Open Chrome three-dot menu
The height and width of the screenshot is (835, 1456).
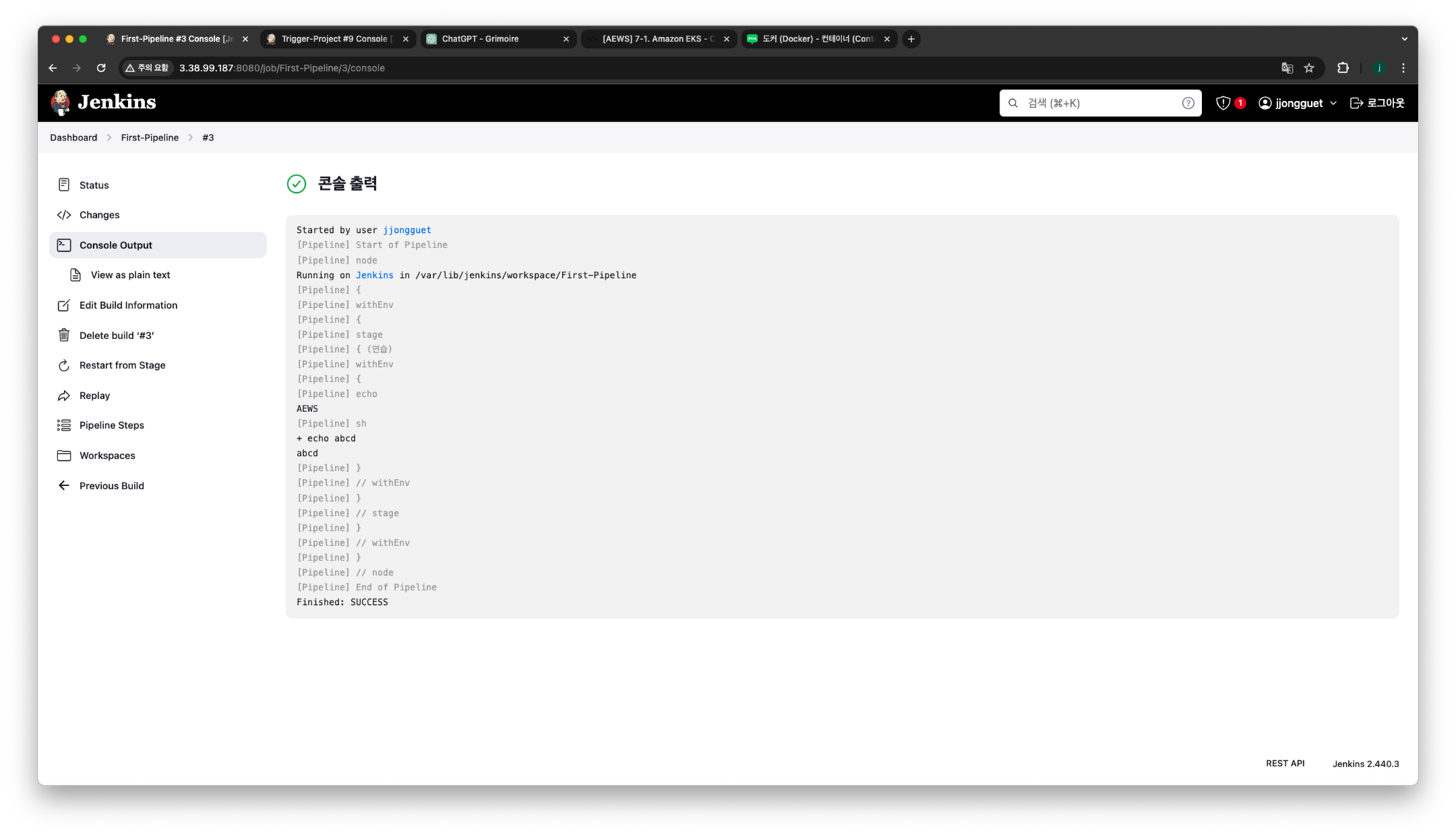[x=1404, y=68]
